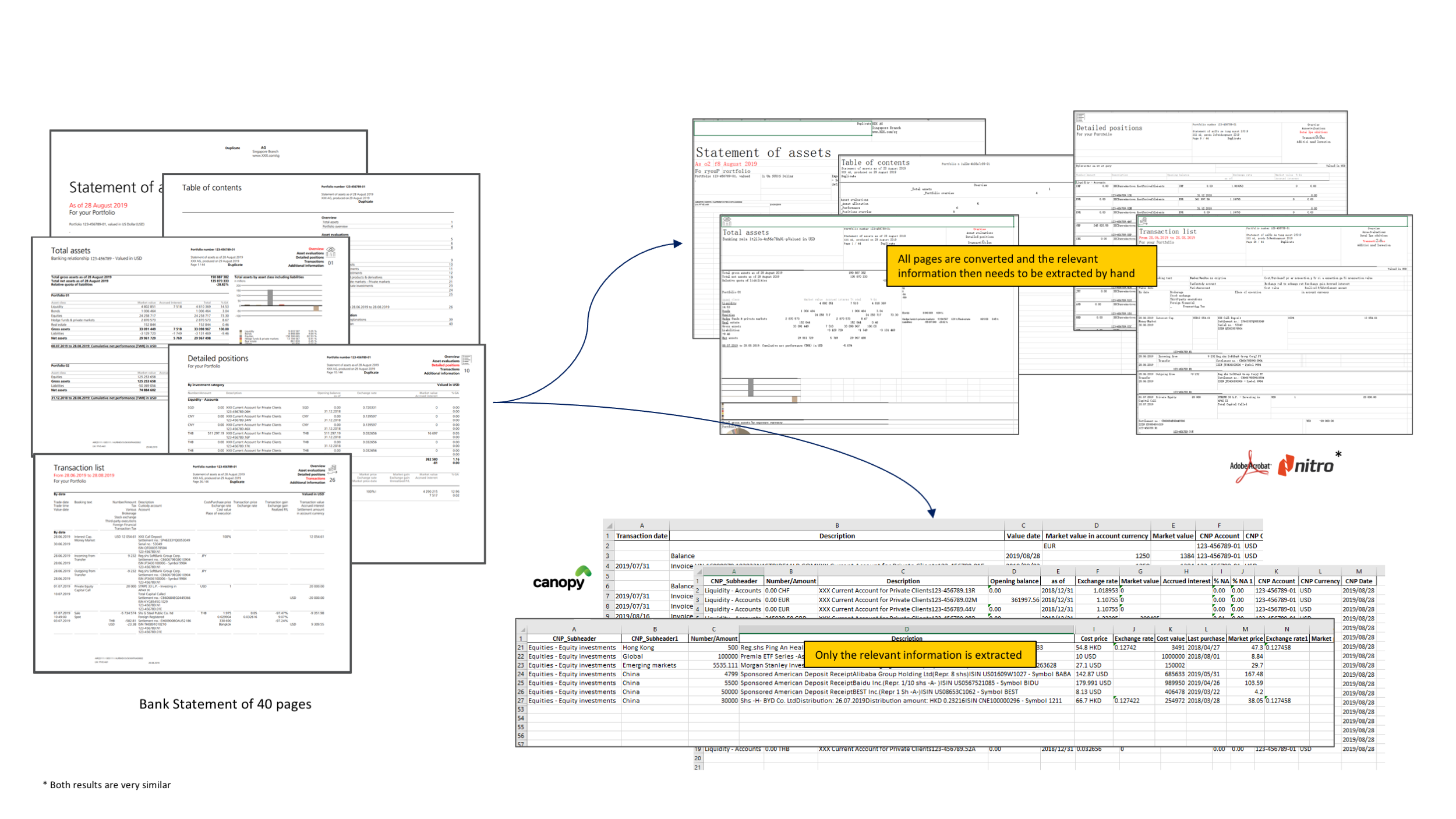Click the 'Table of contents' page heading
Screen dimensions: 1456x819
pyautogui.click(x=211, y=188)
